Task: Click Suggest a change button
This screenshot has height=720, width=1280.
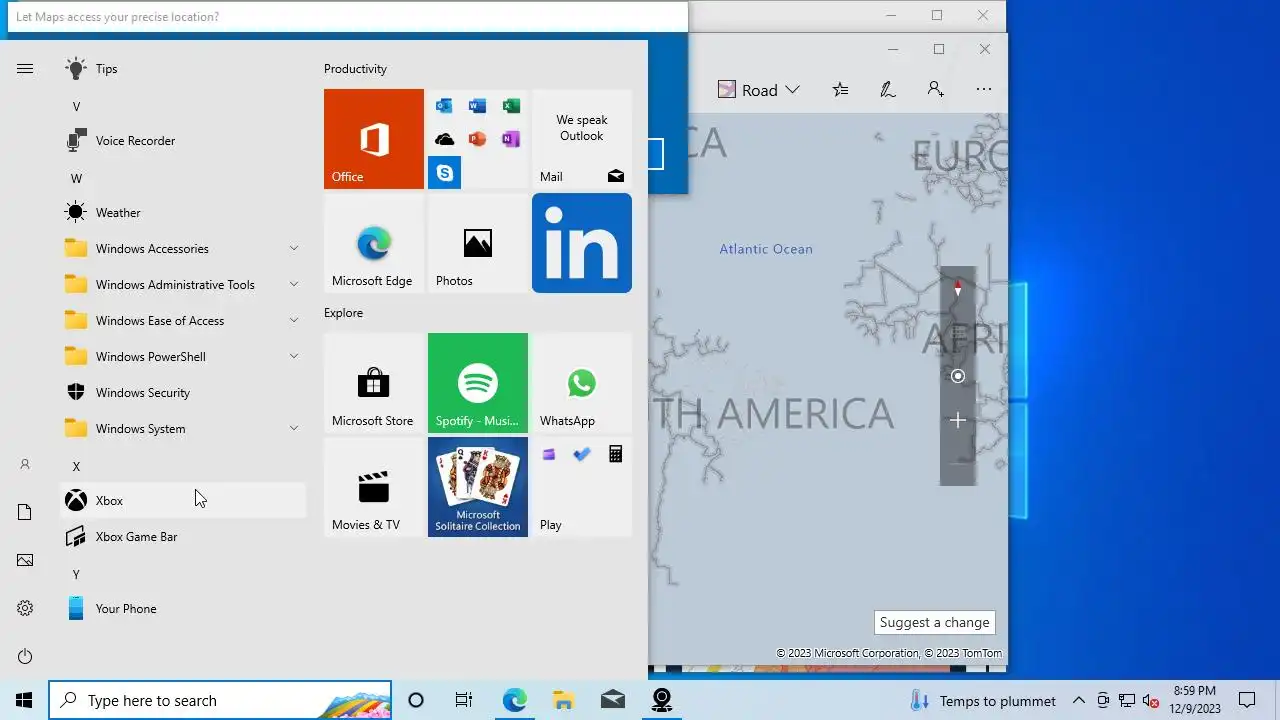Action: (x=934, y=622)
